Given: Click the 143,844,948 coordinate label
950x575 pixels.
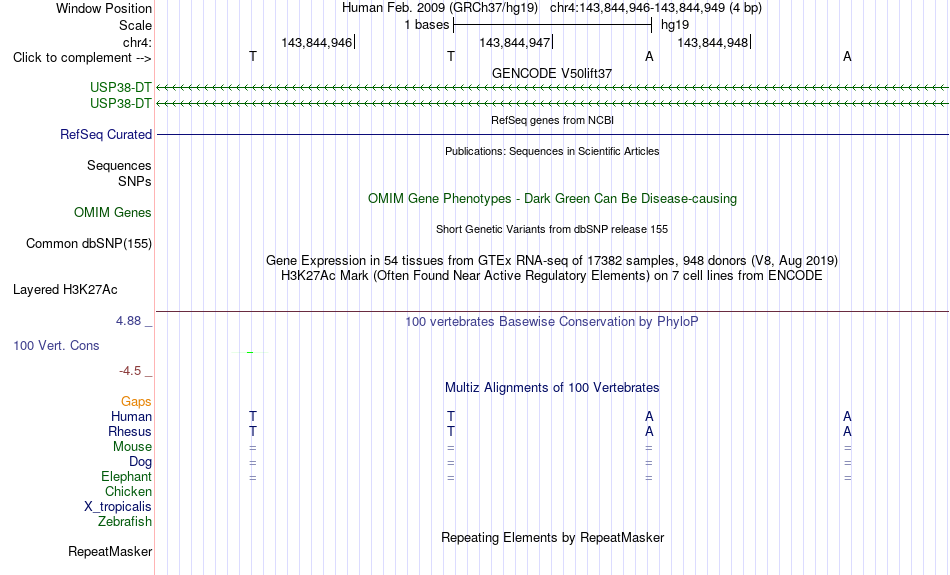Looking at the screenshot, I should (x=712, y=42).
